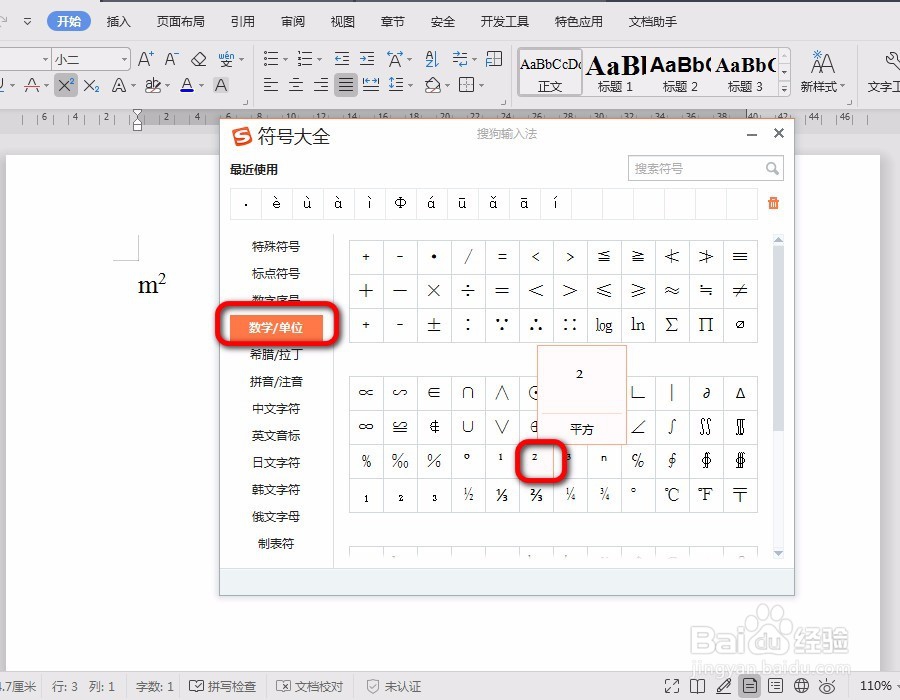Click the sort A-Z icon
900x700 pixels.
tap(432, 59)
